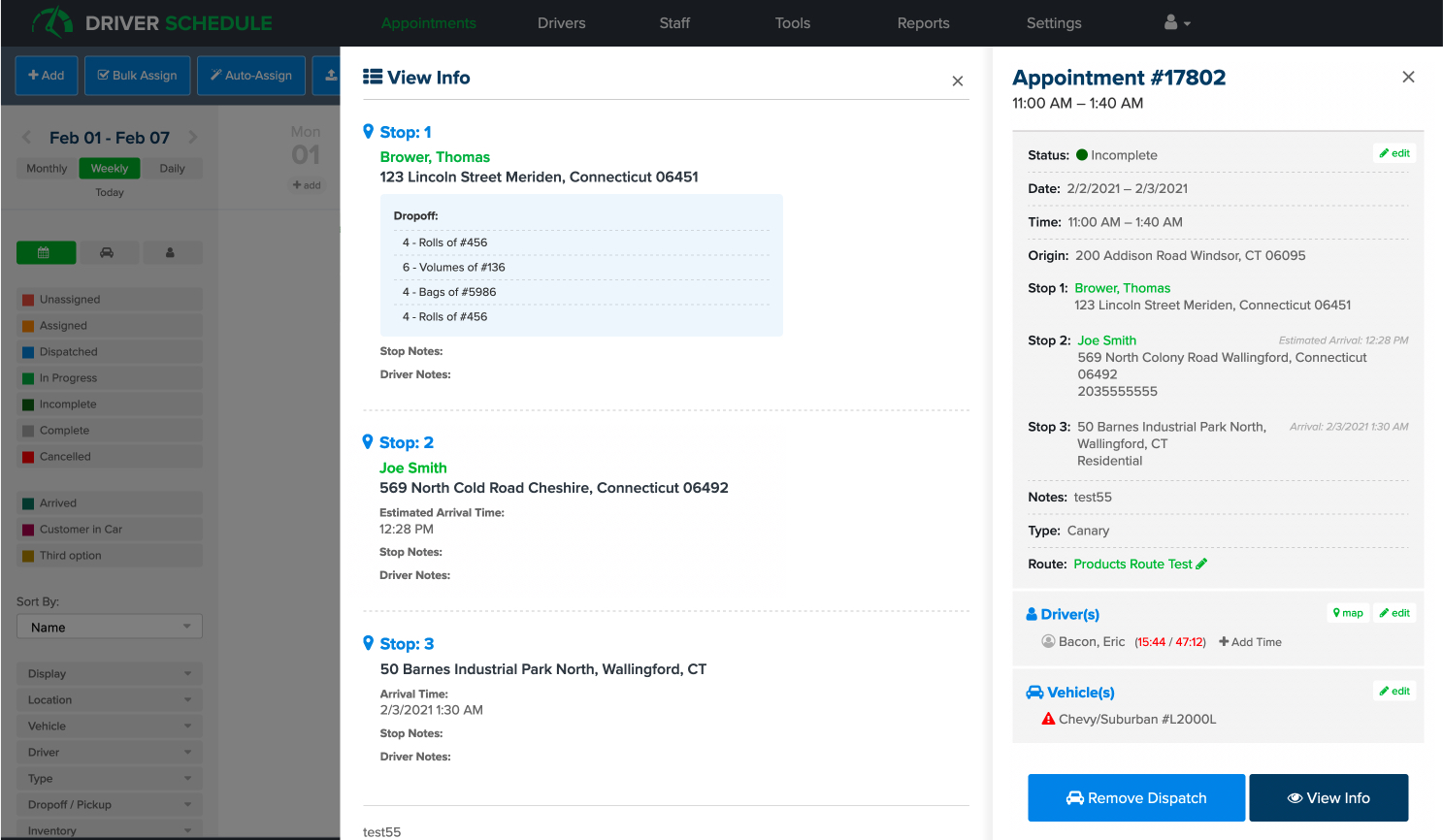Open the Brower, Thomas link in Stop 1
The image size is (1443, 840).
pyautogui.click(x=435, y=157)
